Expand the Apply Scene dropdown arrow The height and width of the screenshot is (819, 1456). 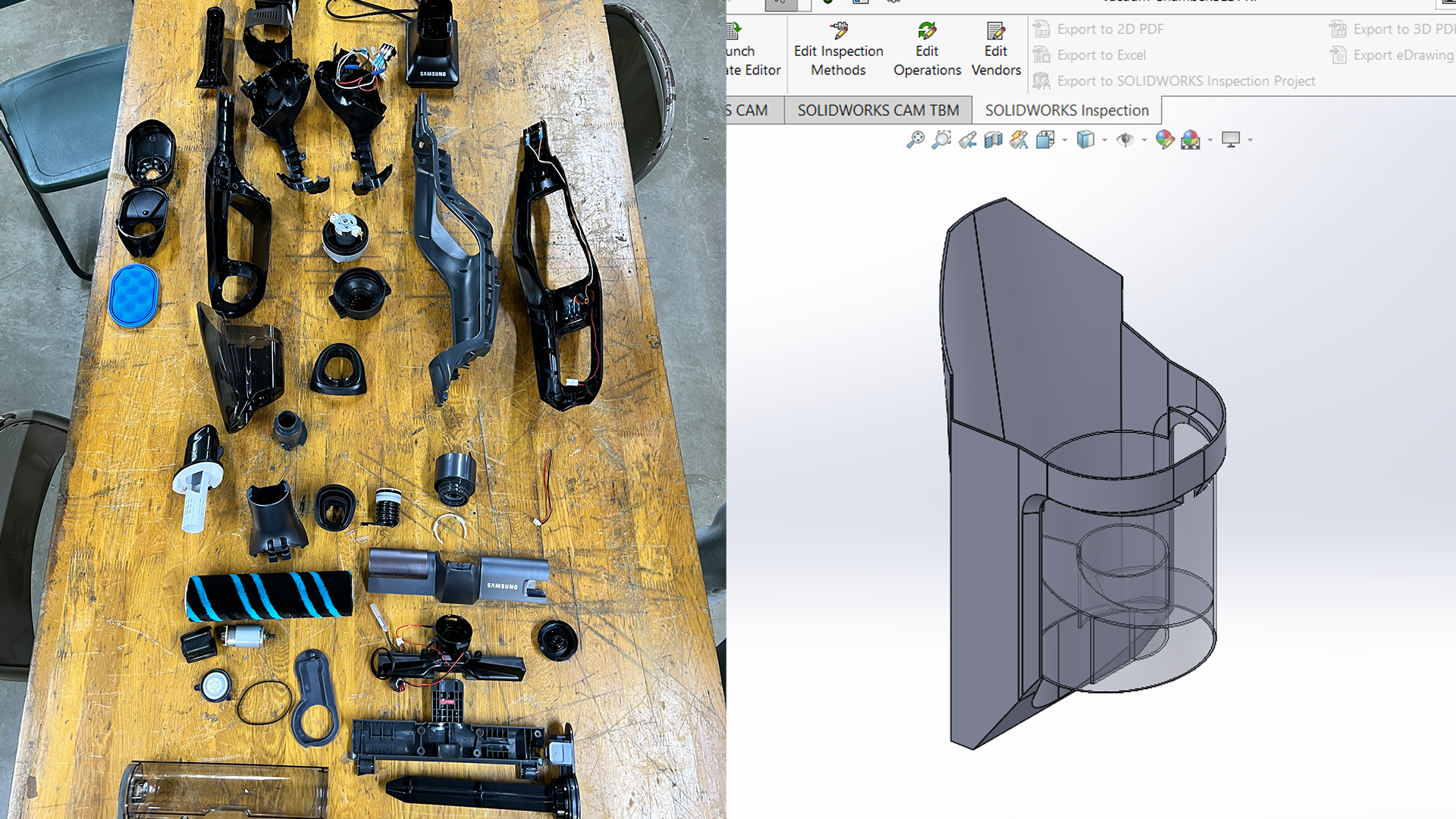1210,140
